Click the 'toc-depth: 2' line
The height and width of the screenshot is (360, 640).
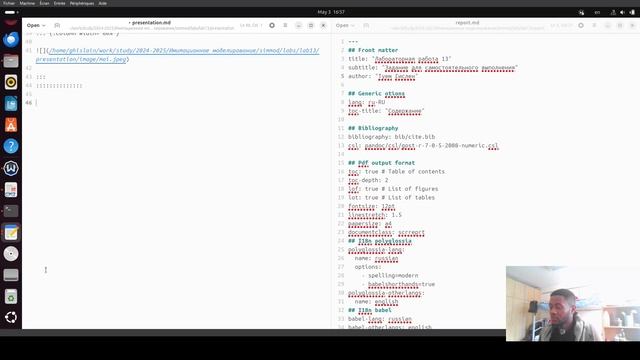(368, 180)
